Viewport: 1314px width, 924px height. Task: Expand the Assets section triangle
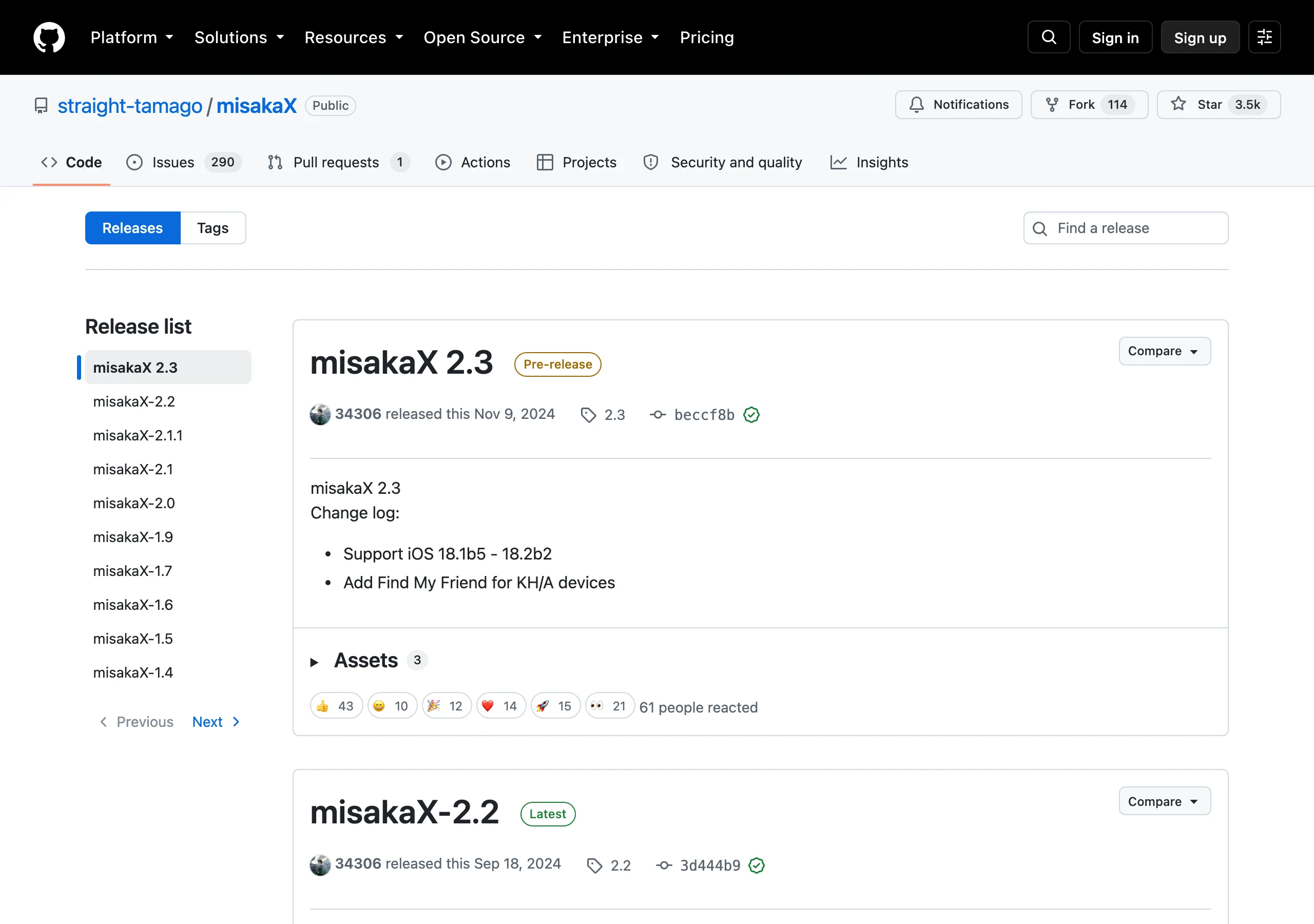click(x=314, y=662)
